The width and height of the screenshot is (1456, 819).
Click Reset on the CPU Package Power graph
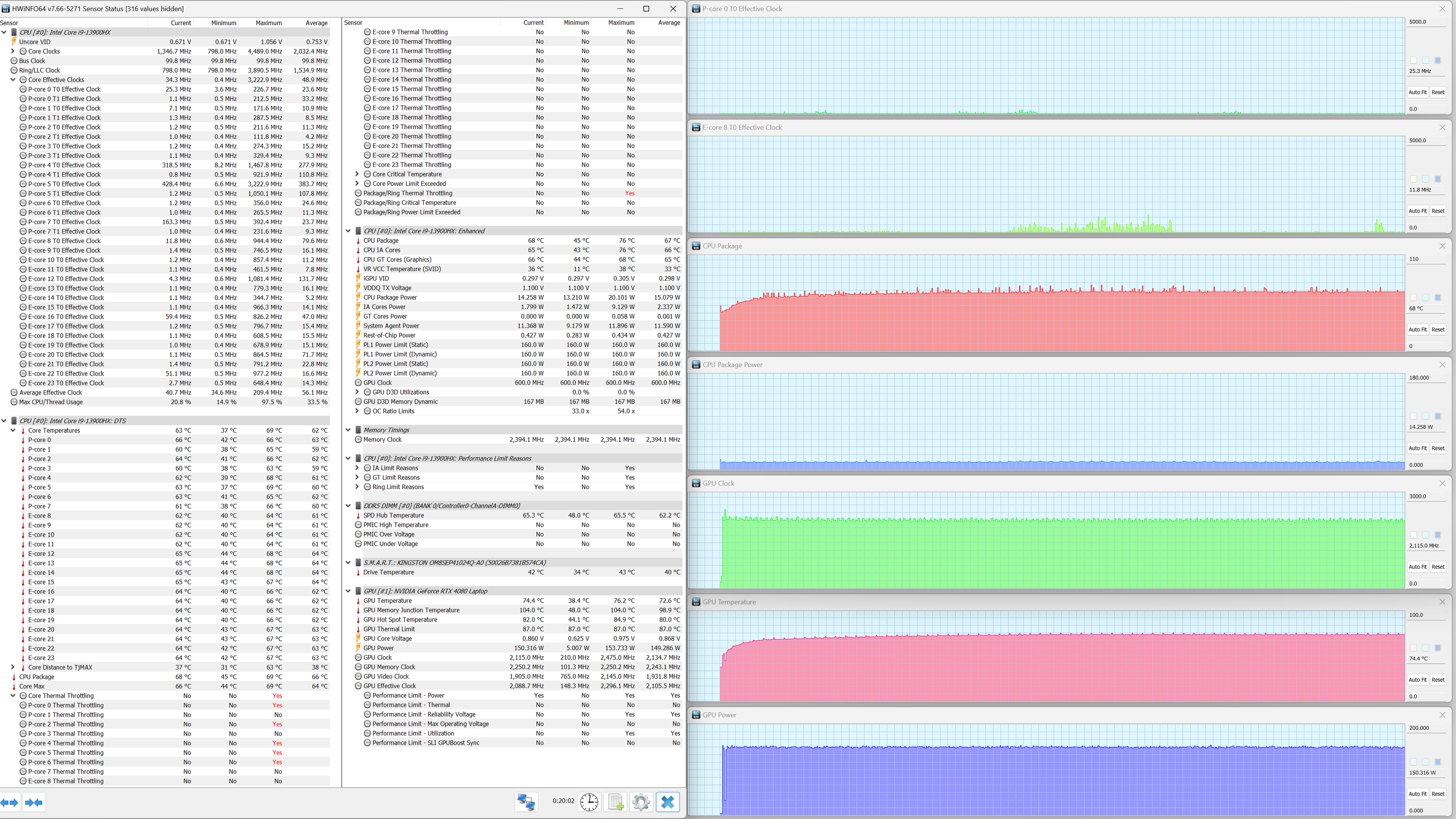pyautogui.click(x=1438, y=448)
